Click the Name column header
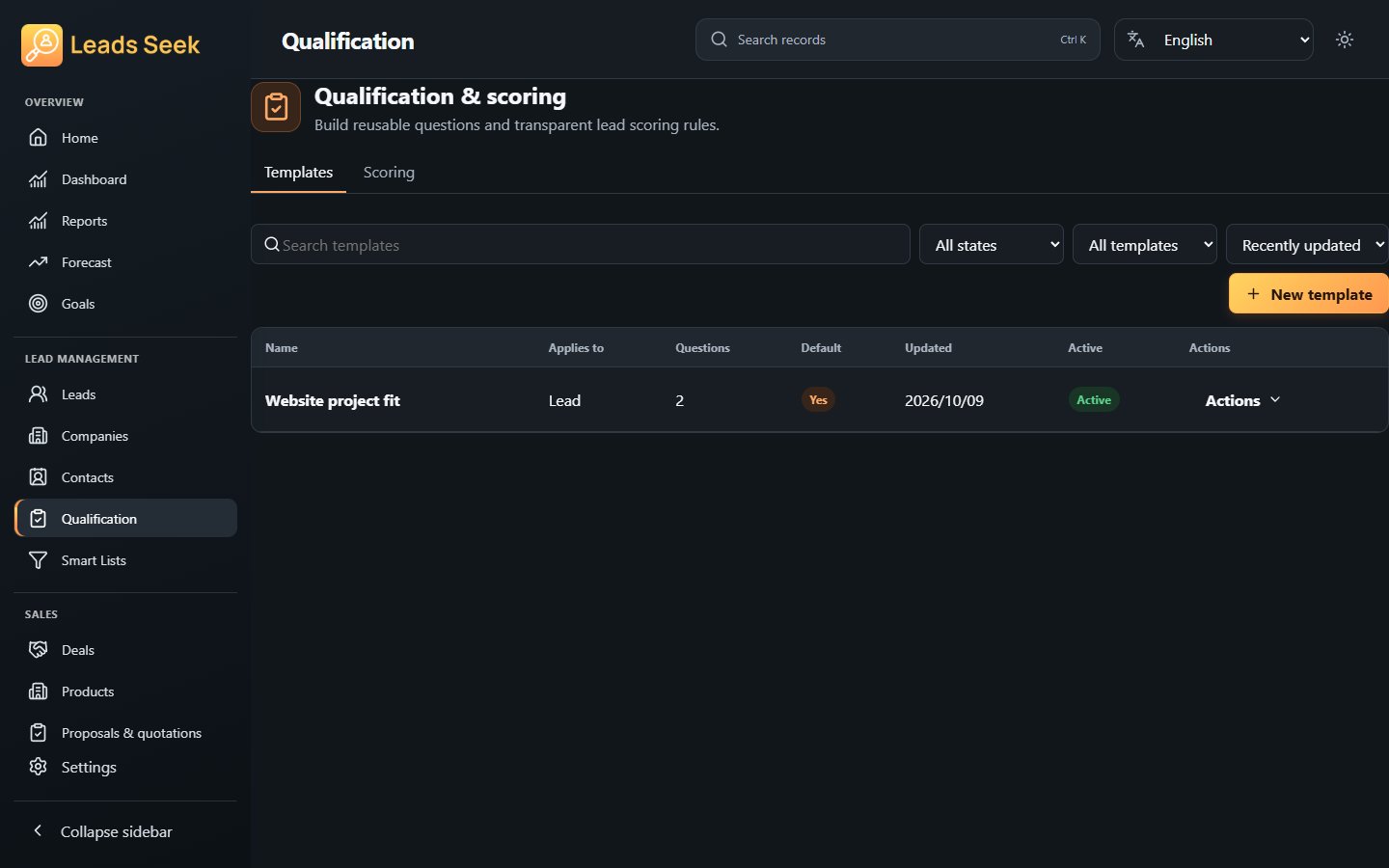Screen dimensions: 1389x868 [282, 348]
